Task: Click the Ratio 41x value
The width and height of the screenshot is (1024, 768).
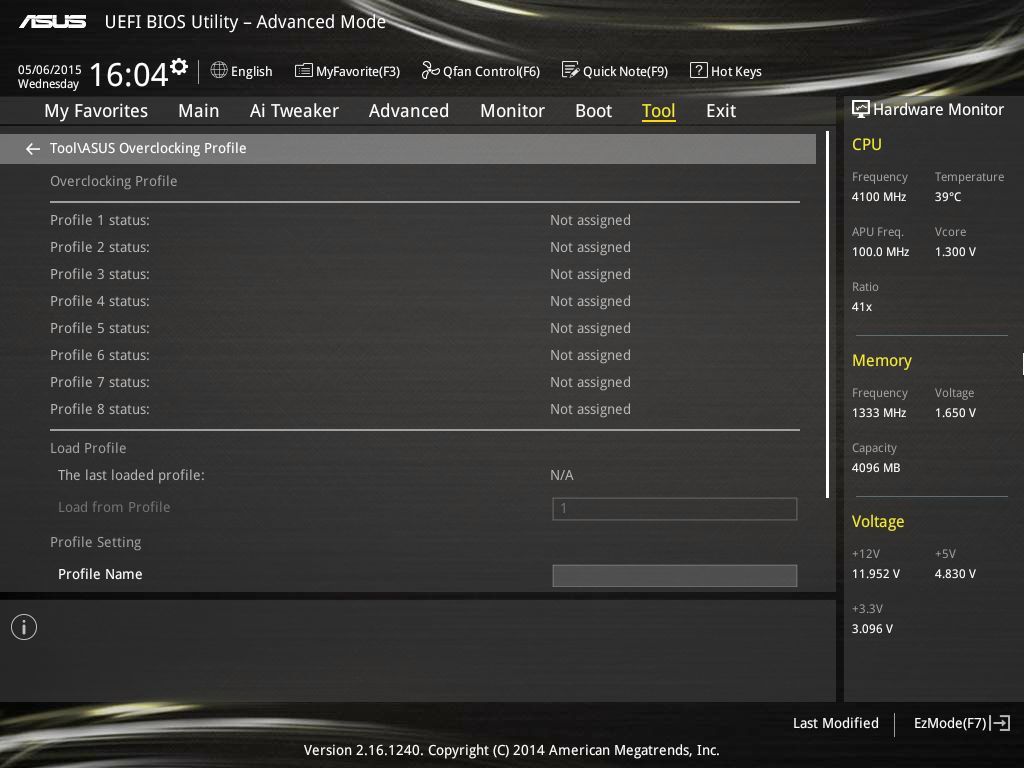Action: point(861,307)
